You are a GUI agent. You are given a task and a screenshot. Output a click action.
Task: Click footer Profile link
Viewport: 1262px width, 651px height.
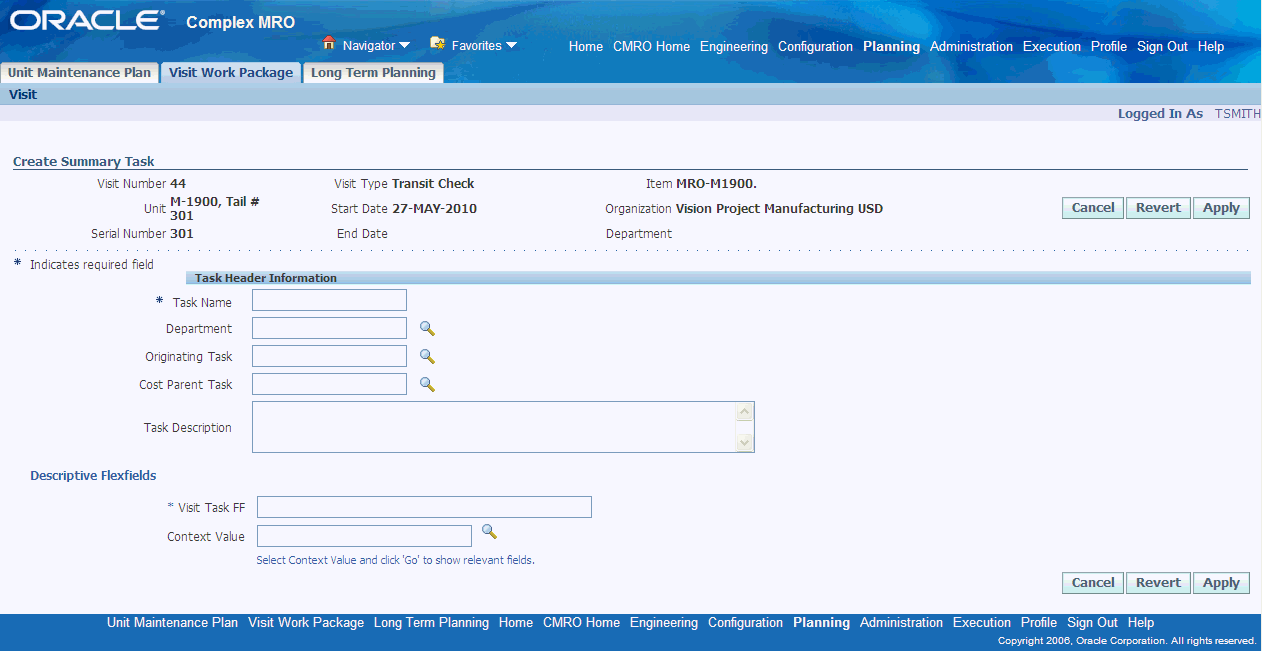coord(1039,622)
